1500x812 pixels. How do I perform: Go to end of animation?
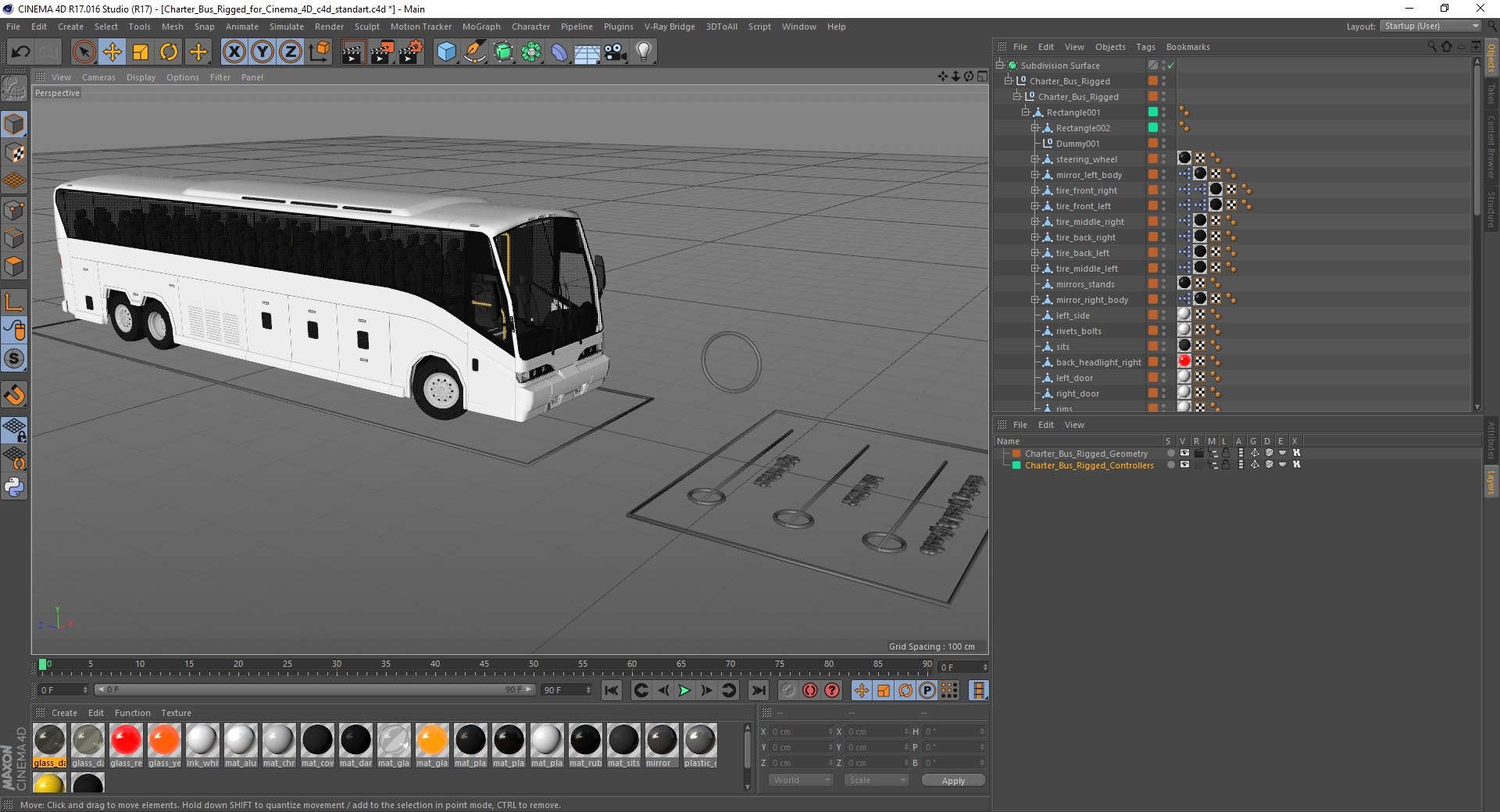pos(758,690)
